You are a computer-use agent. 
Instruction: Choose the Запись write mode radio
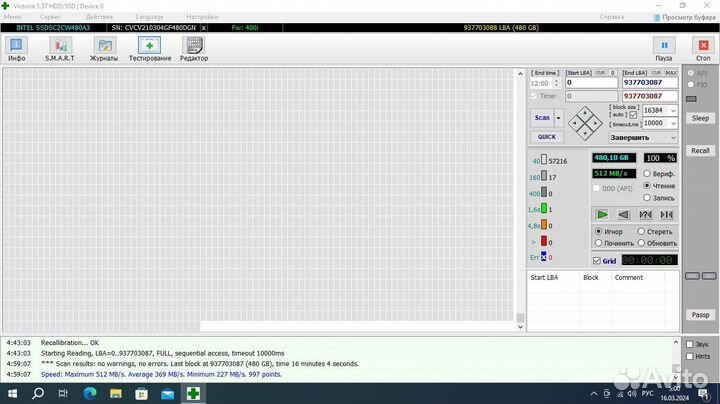(x=647, y=198)
